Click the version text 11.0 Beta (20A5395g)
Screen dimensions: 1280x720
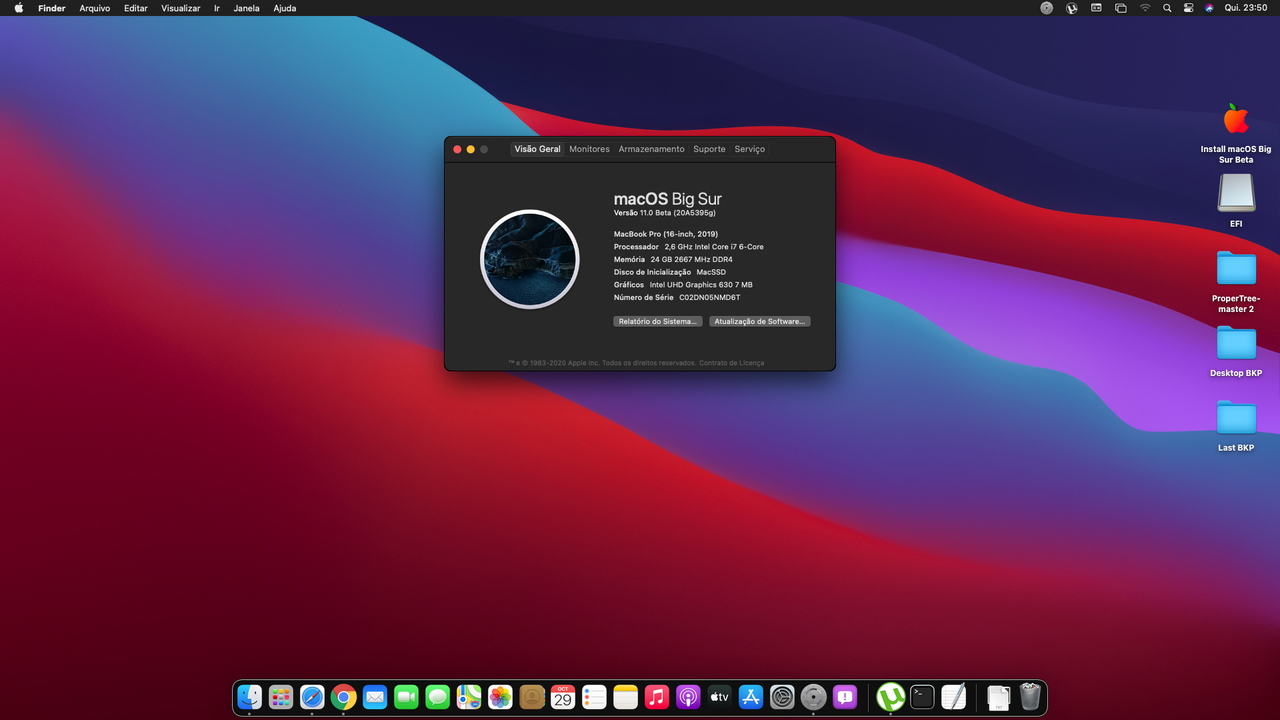pos(678,213)
